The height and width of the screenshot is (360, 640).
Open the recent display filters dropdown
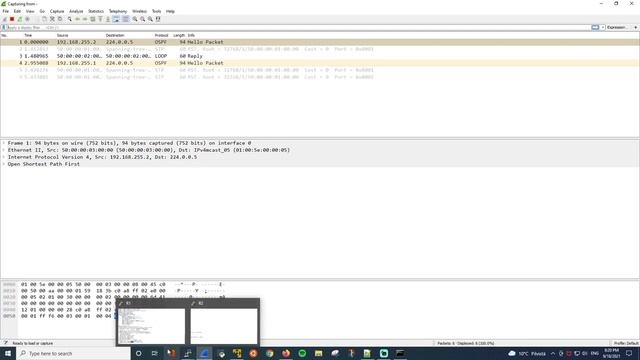[x=603, y=27]
